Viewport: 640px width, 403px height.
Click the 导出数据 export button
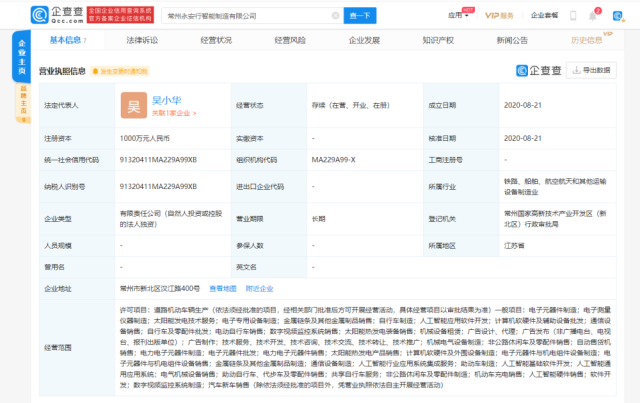click(x=591, y=70)
